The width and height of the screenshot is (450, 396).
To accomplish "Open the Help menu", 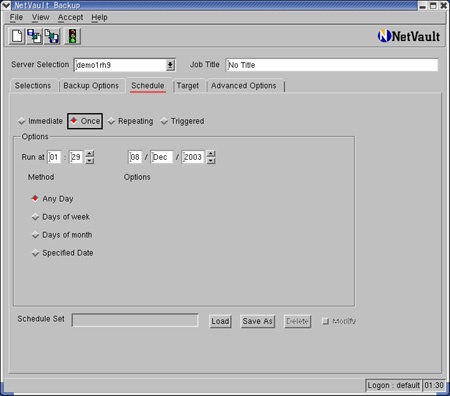I will click(99, 17).
